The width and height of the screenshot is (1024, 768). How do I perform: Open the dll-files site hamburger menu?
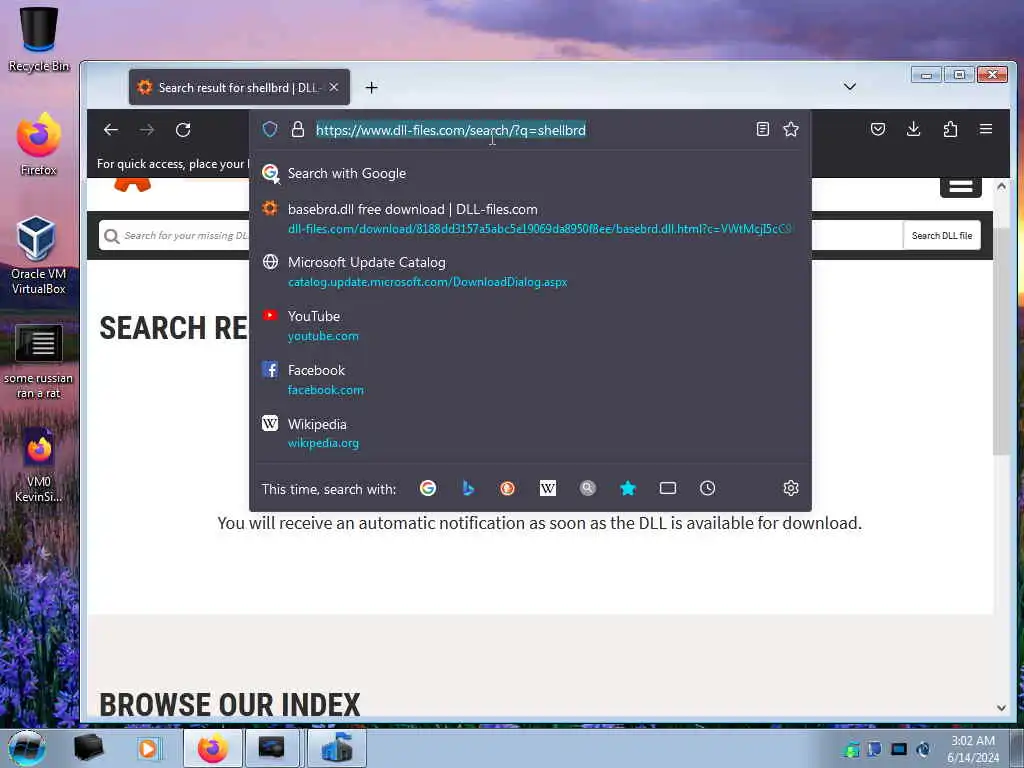click(961, 187)
